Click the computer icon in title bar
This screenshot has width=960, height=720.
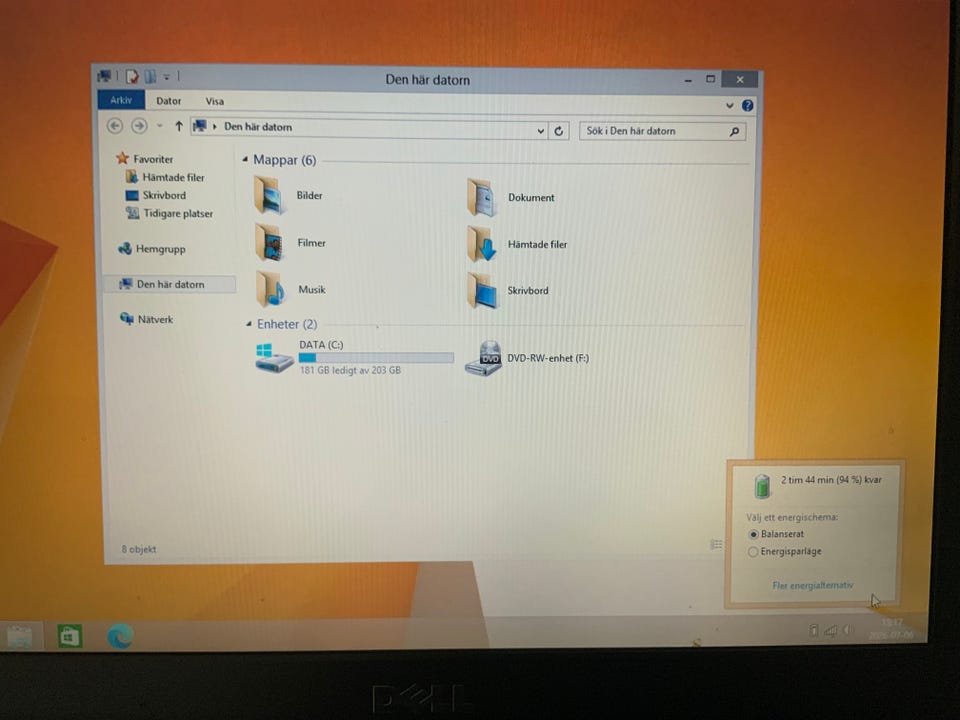click(104, 76)
